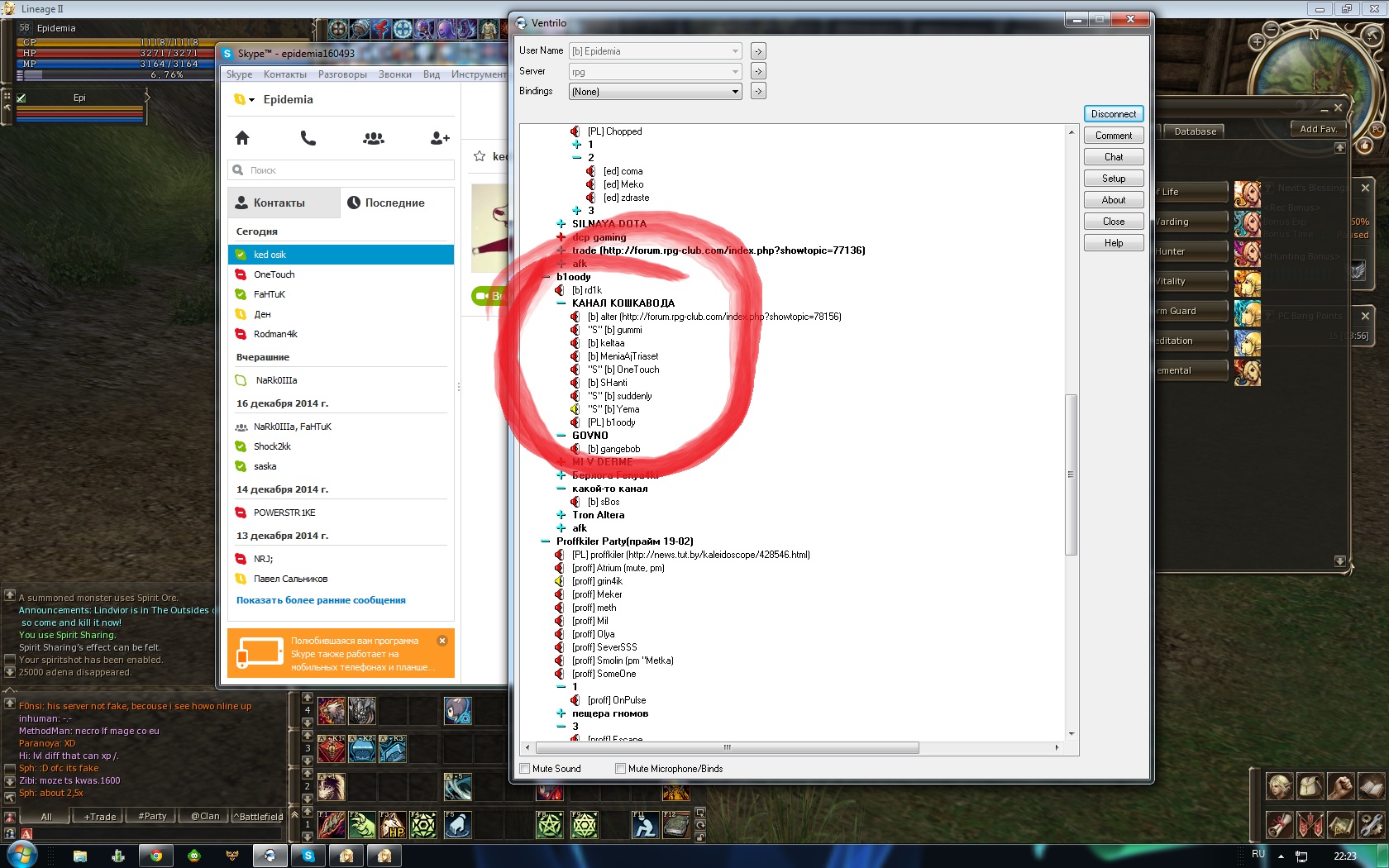Open Bindings dropdown in Ventrilo

(734, 92)
